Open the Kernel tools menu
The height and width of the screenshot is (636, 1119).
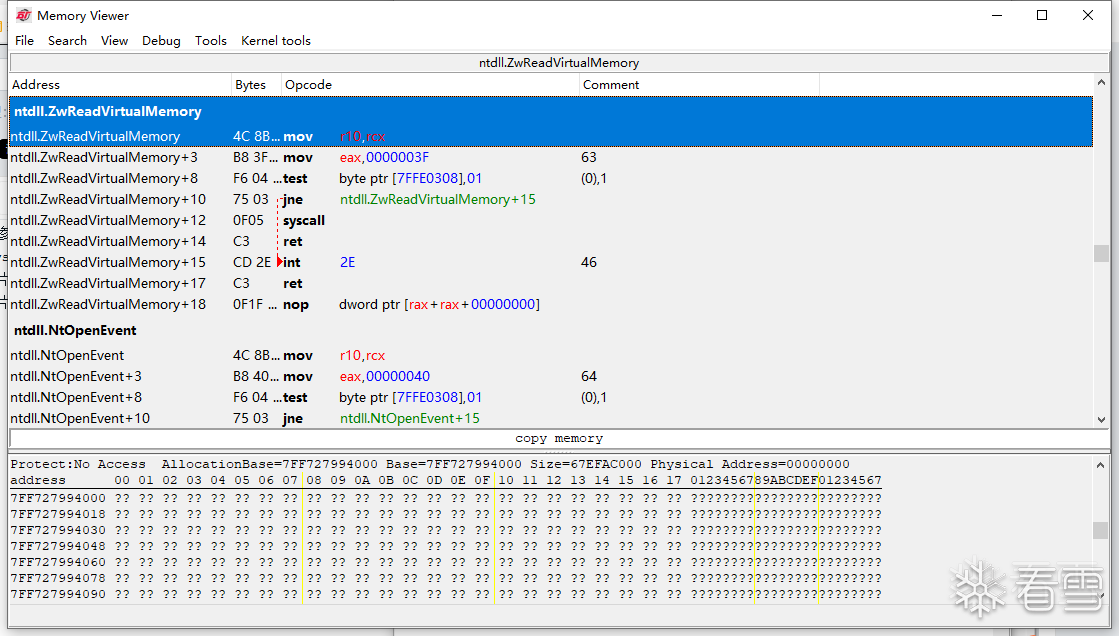[275, 41]
